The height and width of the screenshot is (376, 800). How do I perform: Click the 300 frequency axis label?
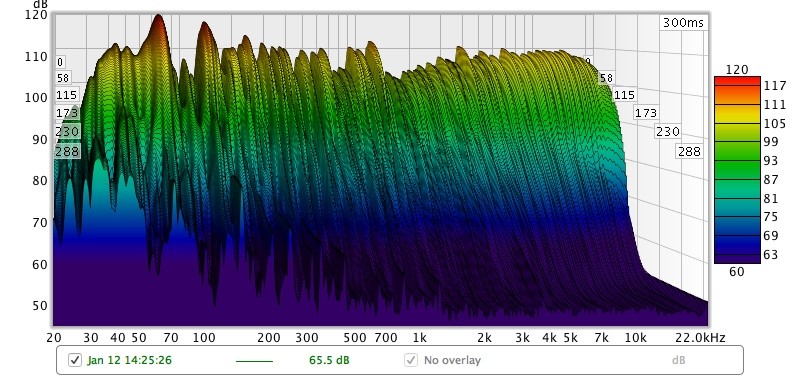[307, 338]
